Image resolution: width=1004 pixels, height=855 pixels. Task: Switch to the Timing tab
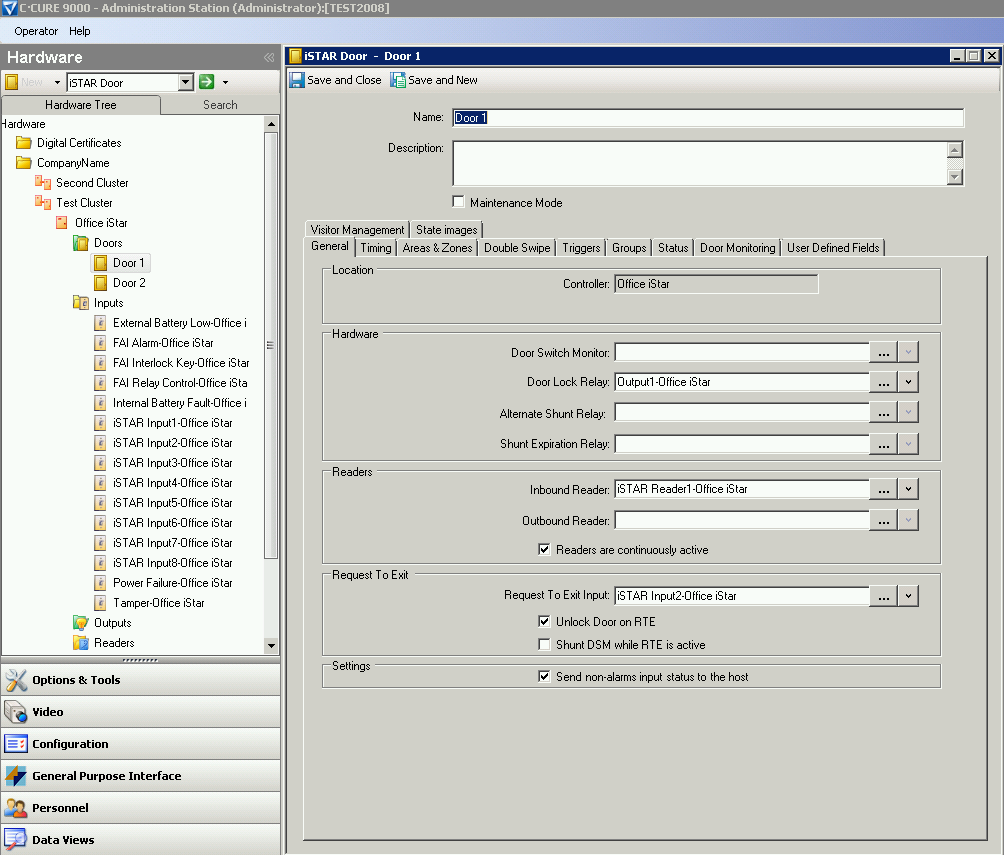click(x=376, y=248)
